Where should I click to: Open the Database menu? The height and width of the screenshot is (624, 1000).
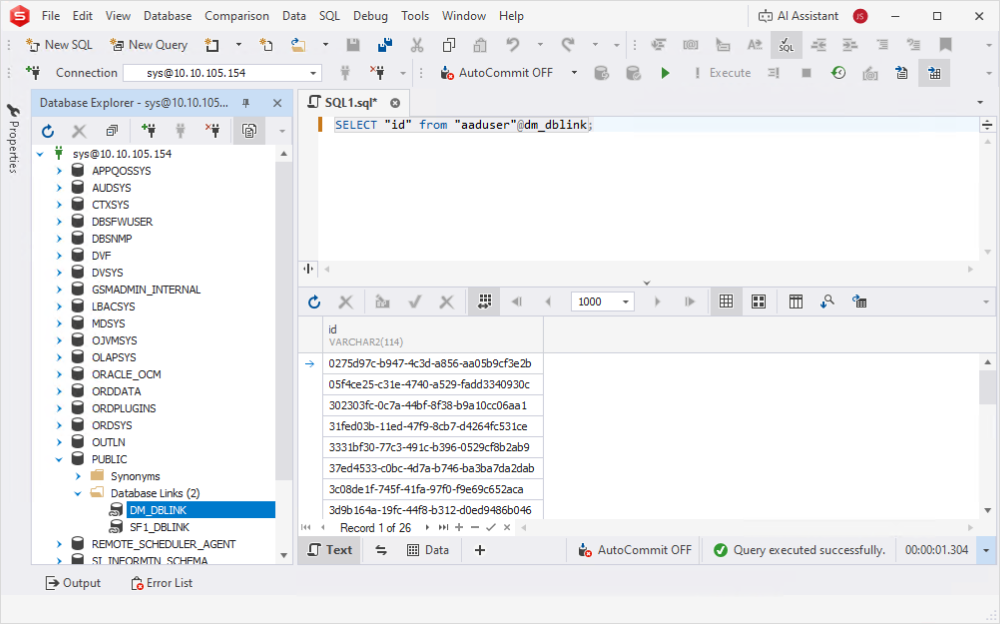tap(167, 15)
